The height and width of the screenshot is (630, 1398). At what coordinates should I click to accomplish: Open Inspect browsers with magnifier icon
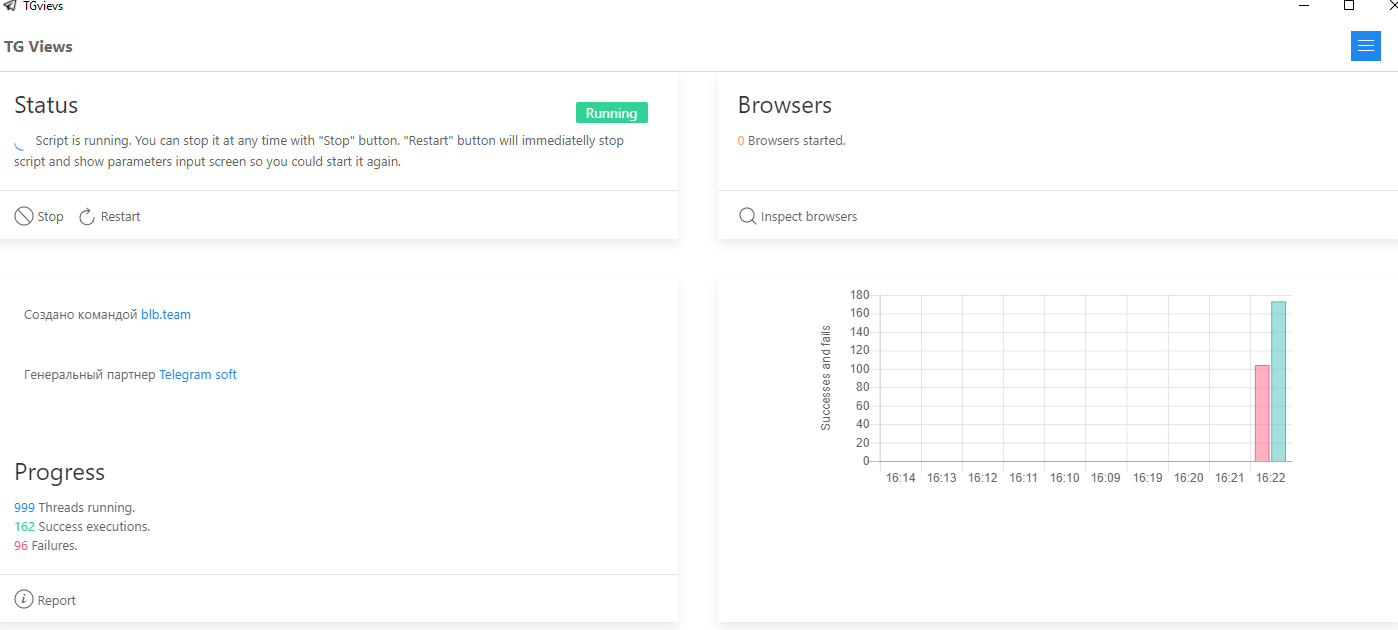coord(798,216)
